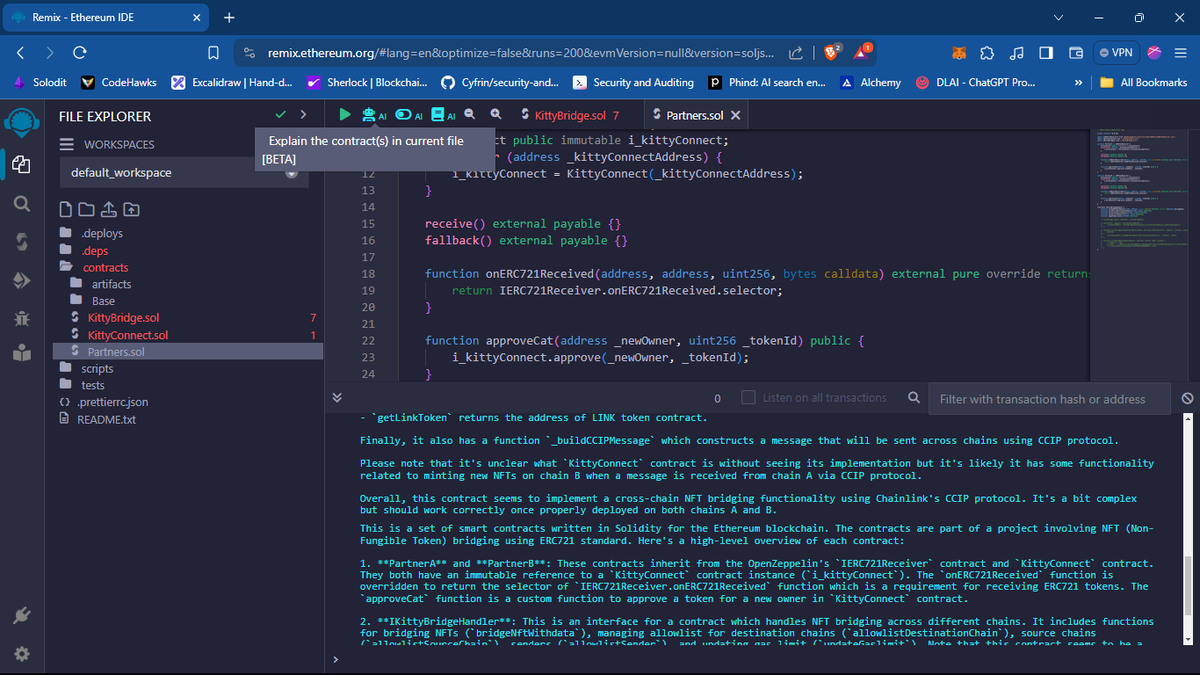
Task: Open the Solodit bookmark
Action: click(x=40, y=82)
